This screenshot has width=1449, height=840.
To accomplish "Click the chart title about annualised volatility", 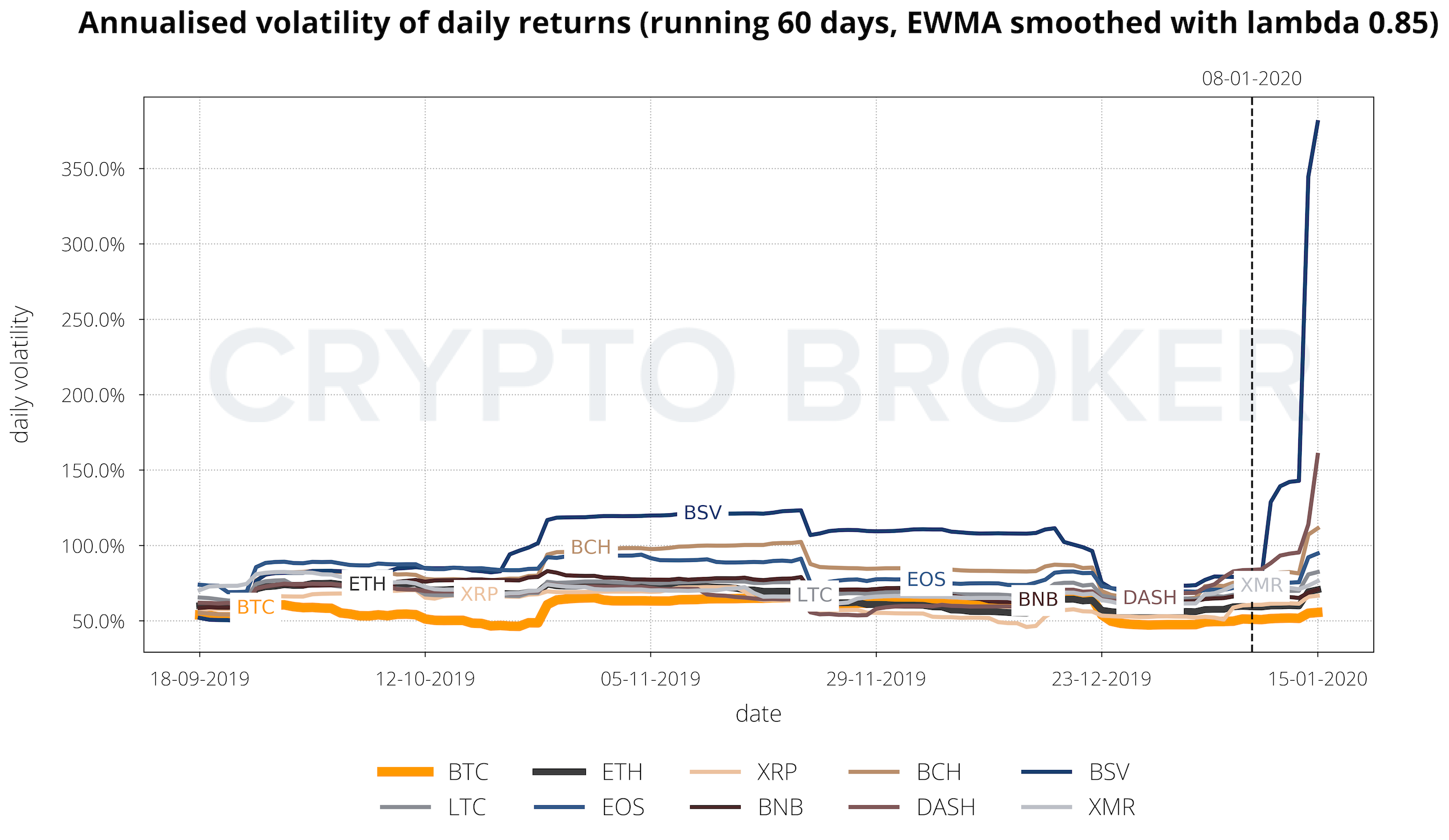I will (758, 23).
